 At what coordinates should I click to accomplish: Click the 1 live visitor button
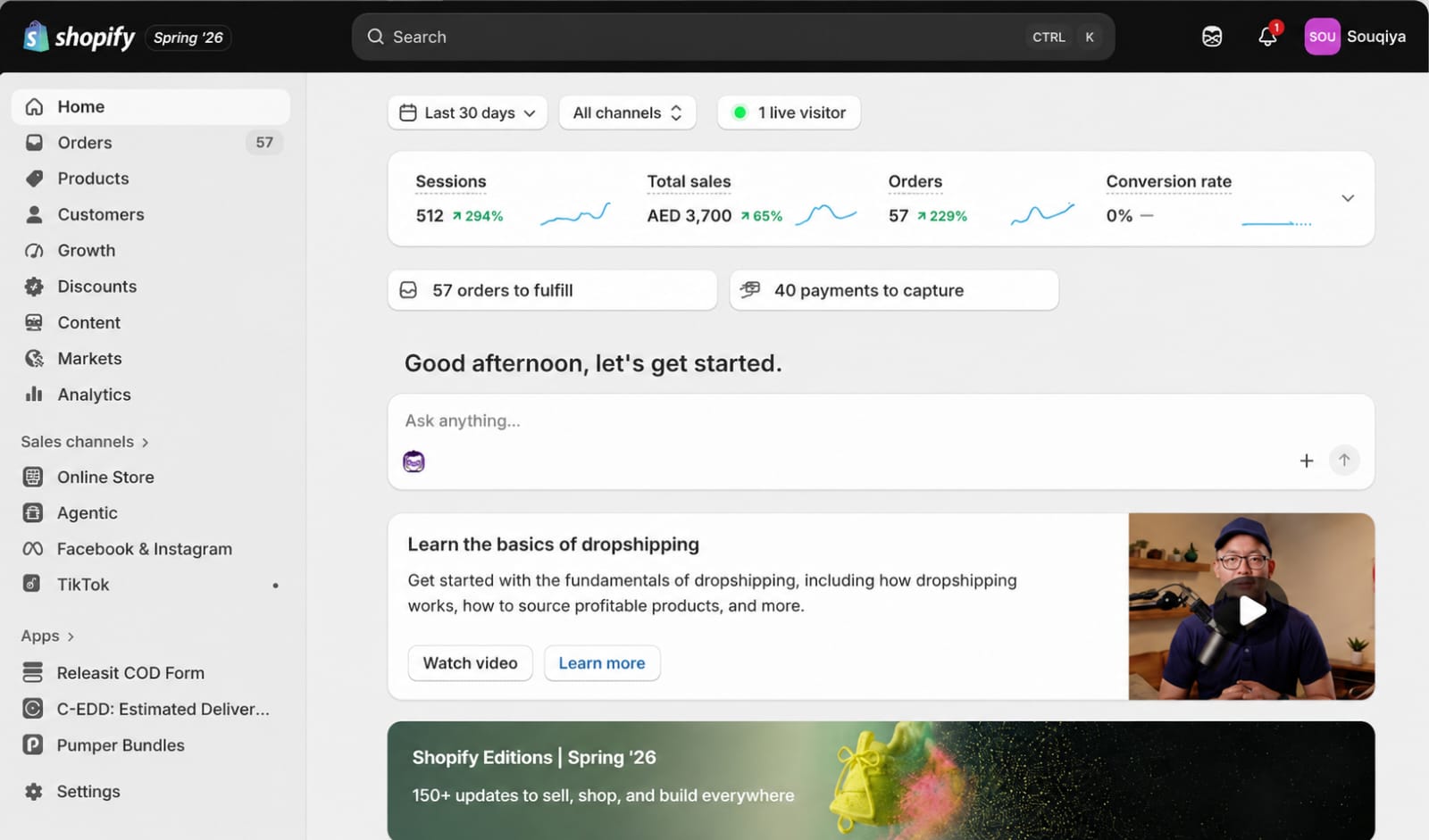(x=789, y=112)
